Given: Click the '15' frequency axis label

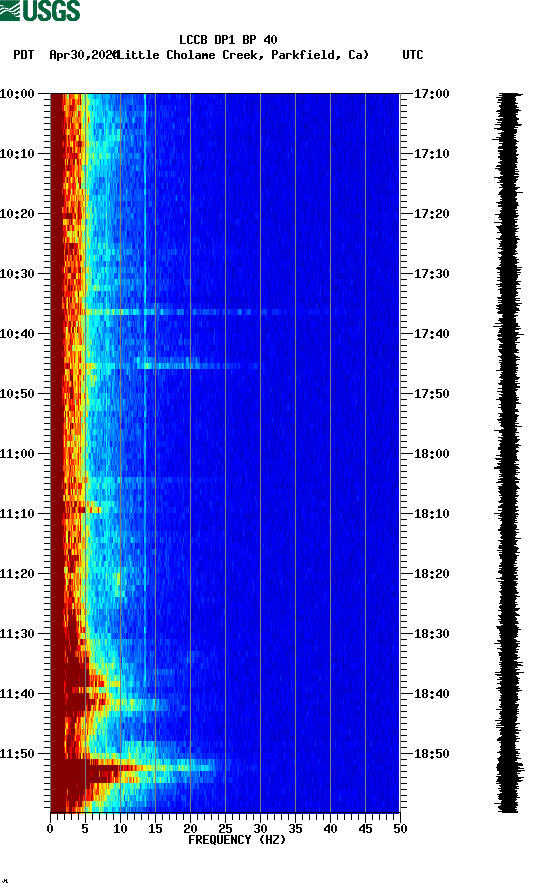Looking at the screenshot, I should 155,829.
